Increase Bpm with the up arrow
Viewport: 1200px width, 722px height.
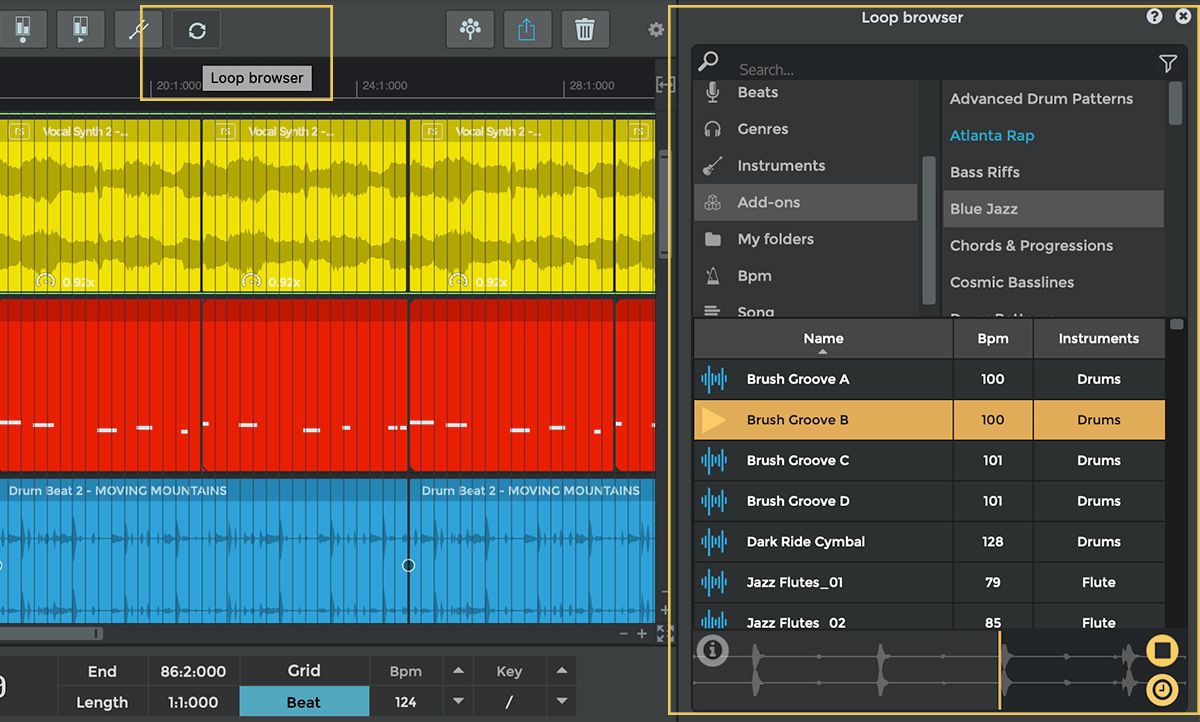pos(458,671)
